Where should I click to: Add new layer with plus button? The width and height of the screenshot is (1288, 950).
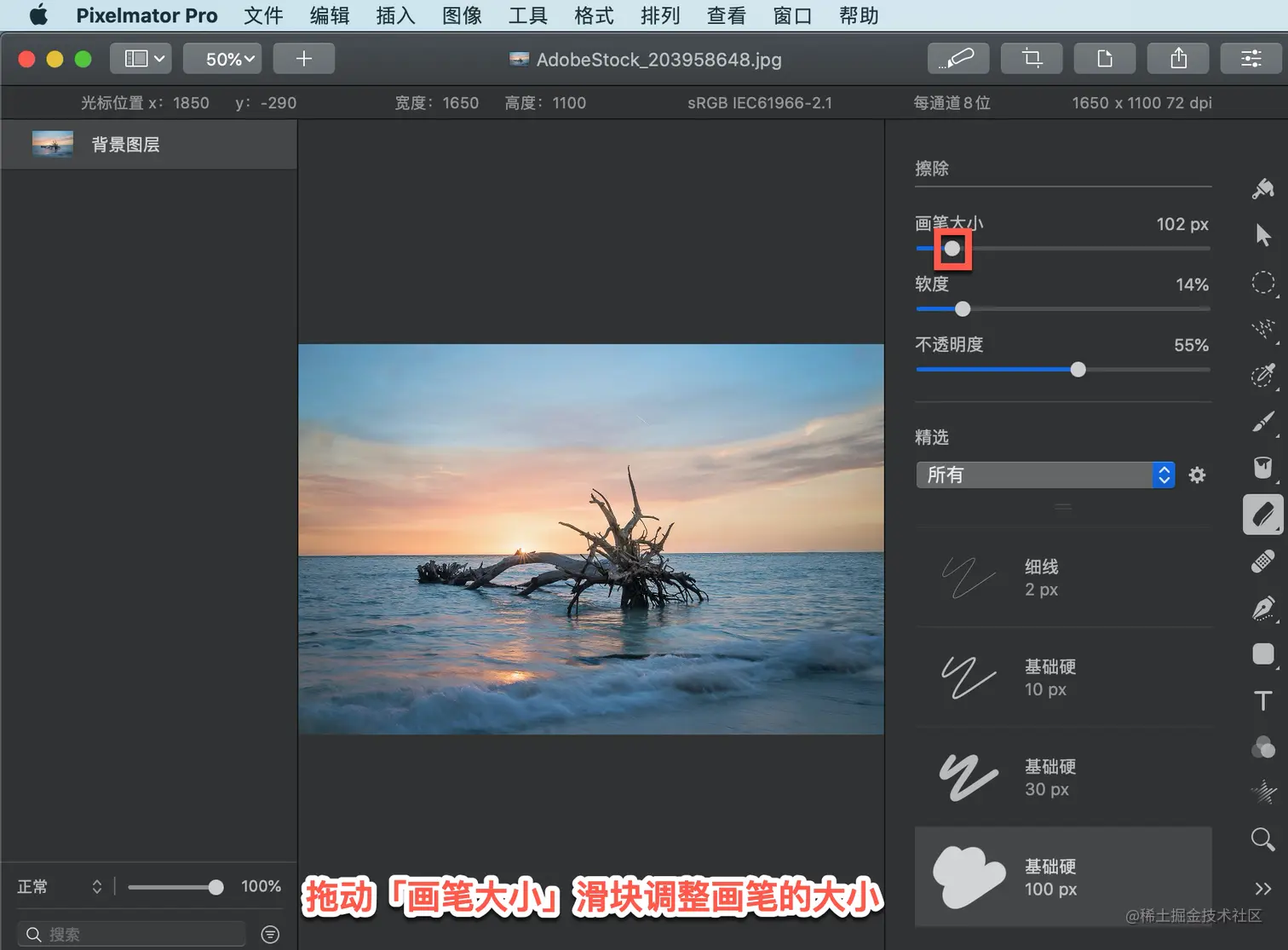coord(303,59)
